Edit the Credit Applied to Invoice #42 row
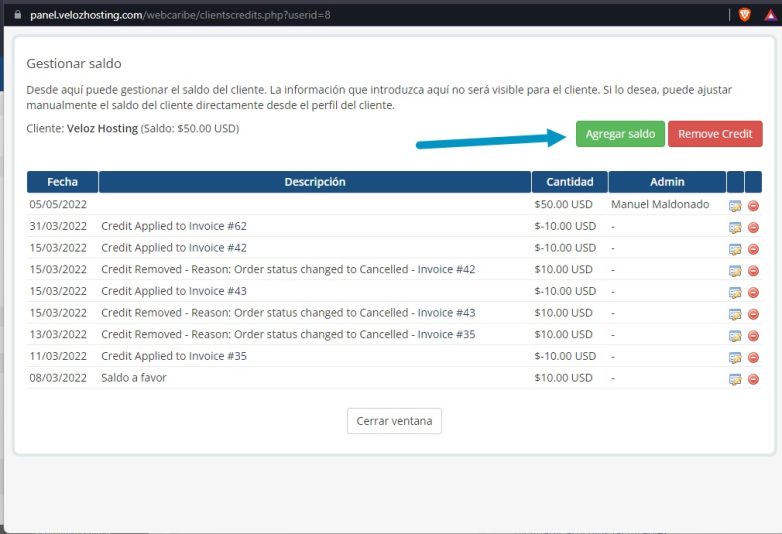This screenshot has width=782, height=534. click(x=736, y=248)
